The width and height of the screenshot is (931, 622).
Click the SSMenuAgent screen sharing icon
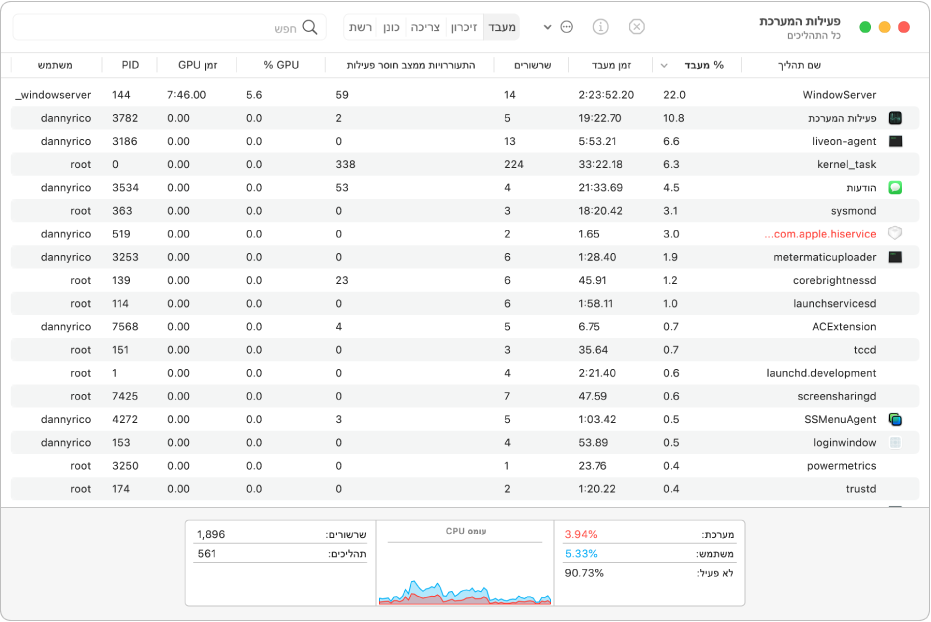895,419
